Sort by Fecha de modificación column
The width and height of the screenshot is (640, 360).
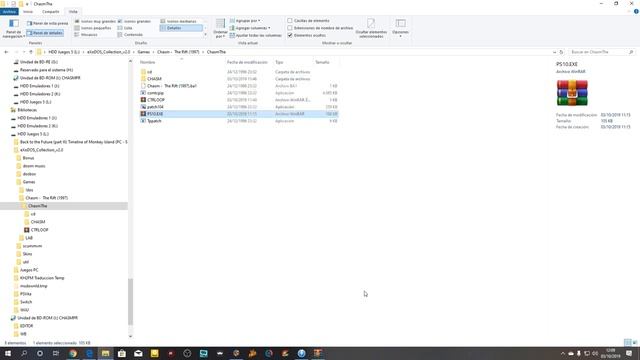[x=247, y=62]
